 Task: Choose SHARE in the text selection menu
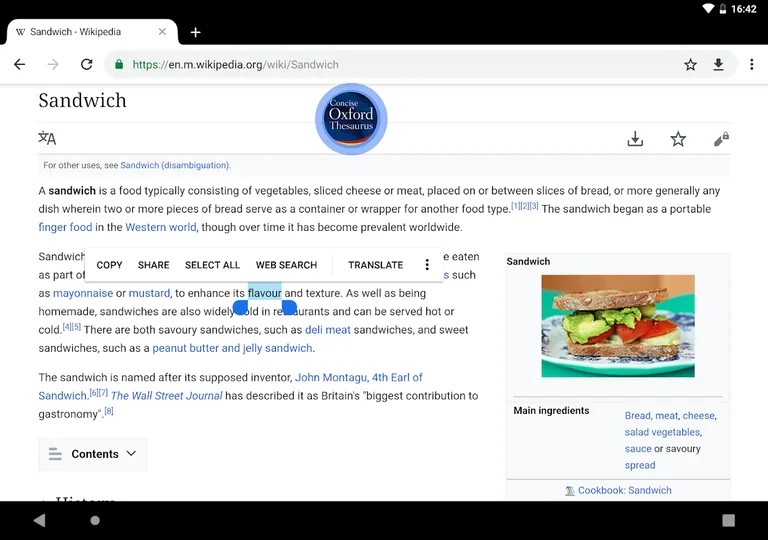pos(153,265)
